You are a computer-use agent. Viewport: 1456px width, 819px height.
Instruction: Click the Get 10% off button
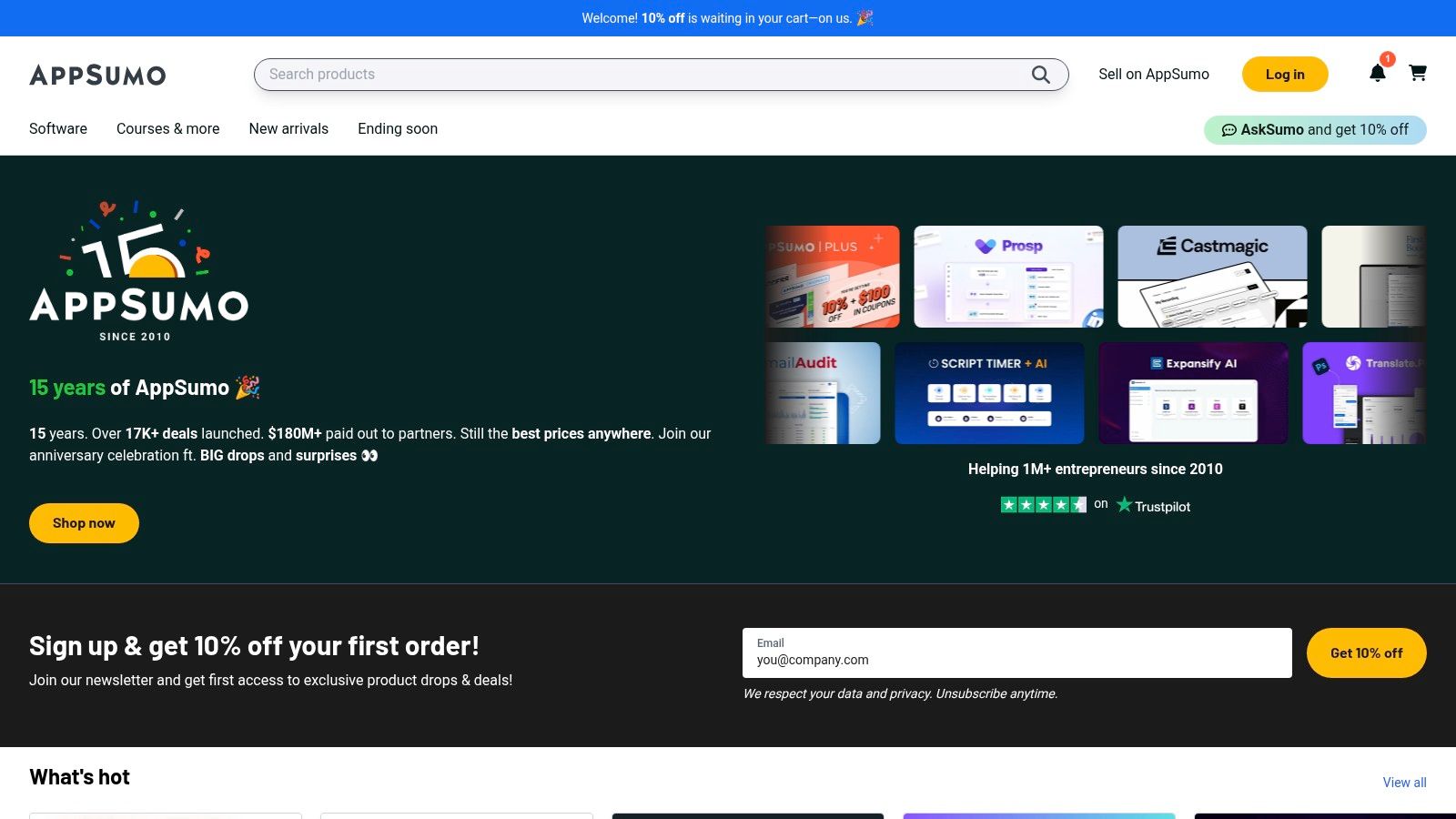click(x=1366, y=652)
